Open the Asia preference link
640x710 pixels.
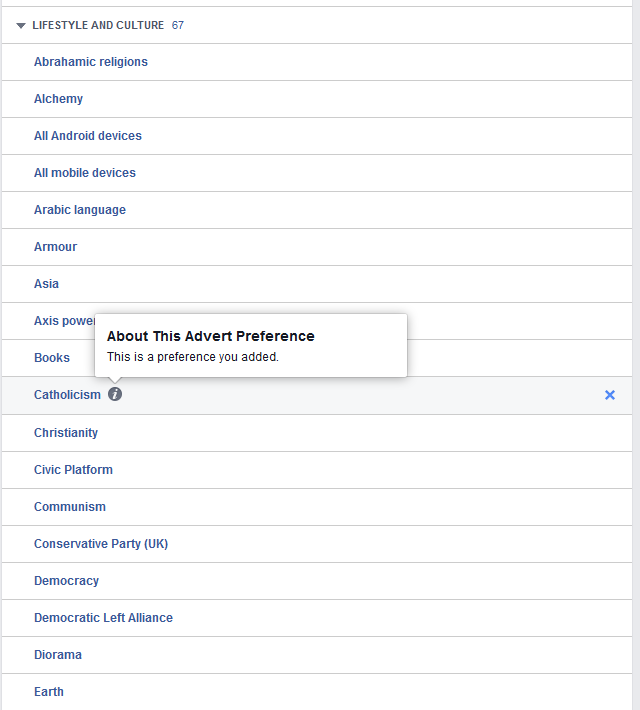46,284
